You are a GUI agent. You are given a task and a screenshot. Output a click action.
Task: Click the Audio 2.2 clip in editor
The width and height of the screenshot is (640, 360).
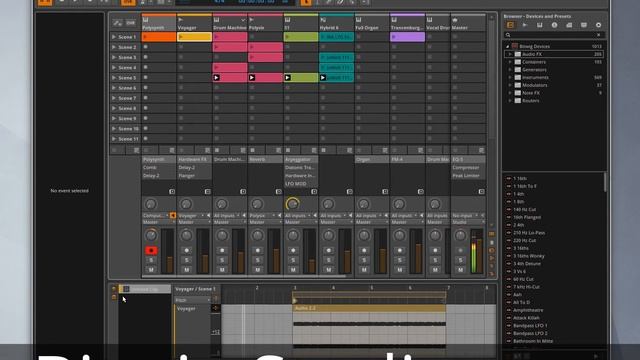[369, 308]
